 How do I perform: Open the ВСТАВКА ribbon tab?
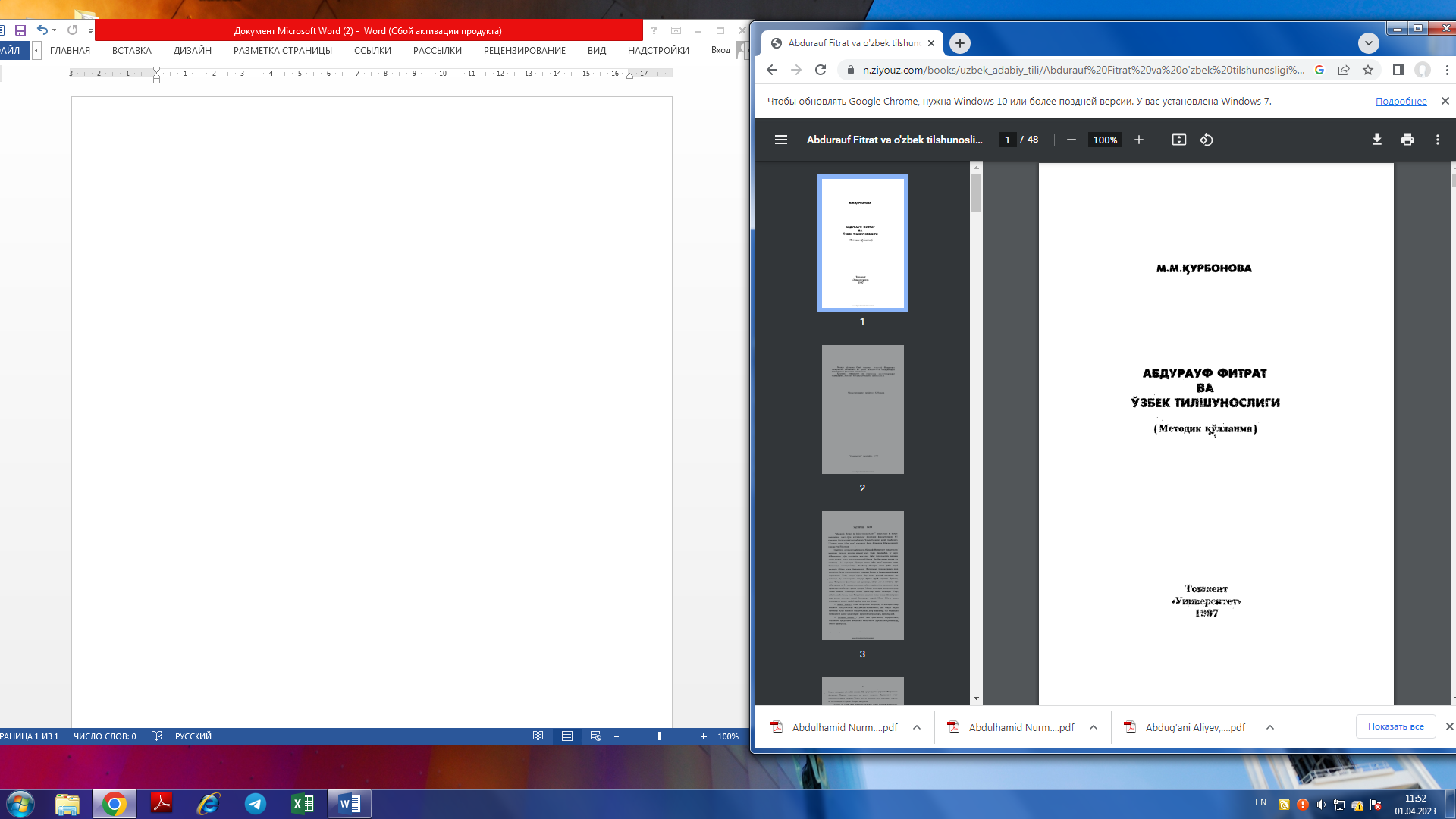(131, 51)
